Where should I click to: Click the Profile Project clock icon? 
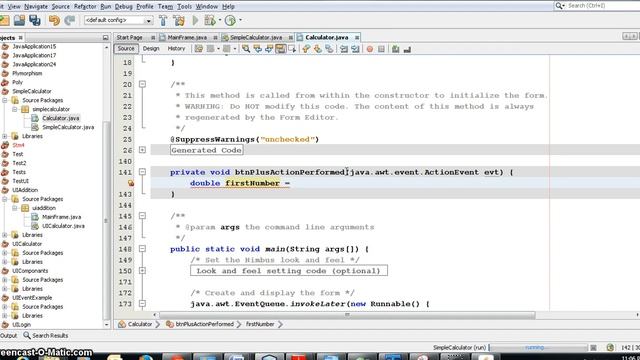[230, 20]
